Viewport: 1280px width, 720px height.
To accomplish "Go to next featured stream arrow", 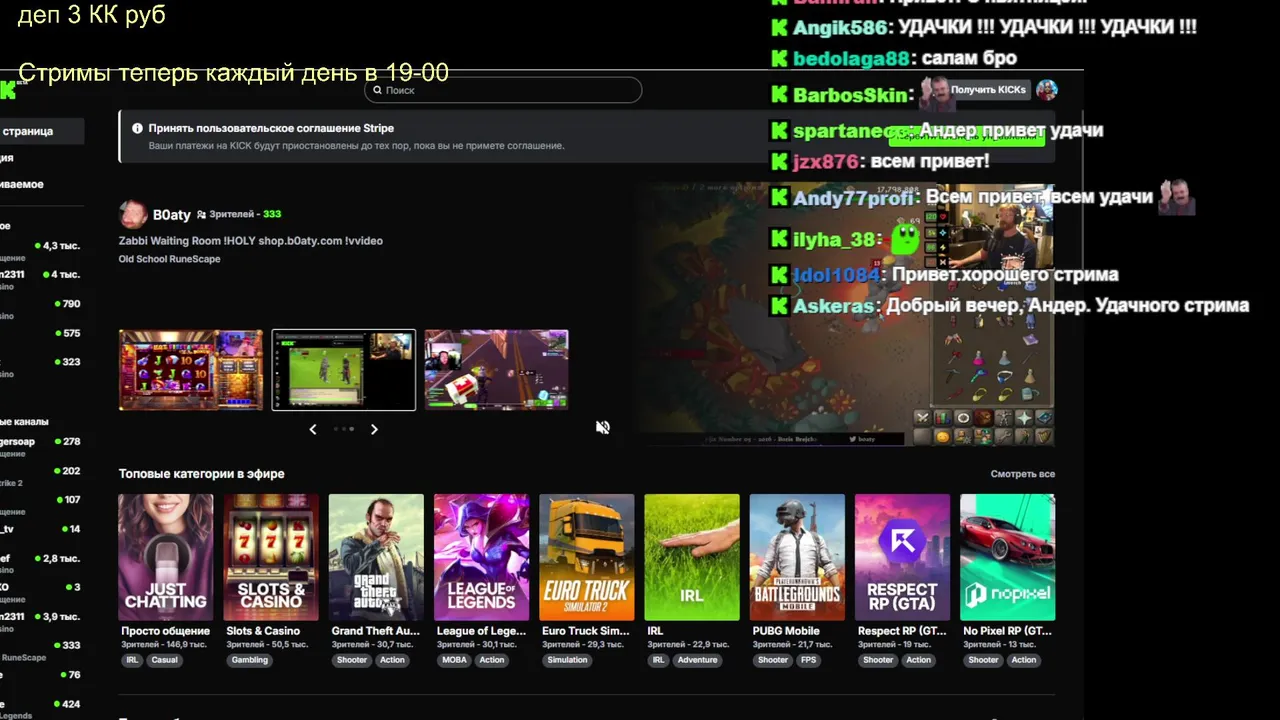I will tap(374, 429).
